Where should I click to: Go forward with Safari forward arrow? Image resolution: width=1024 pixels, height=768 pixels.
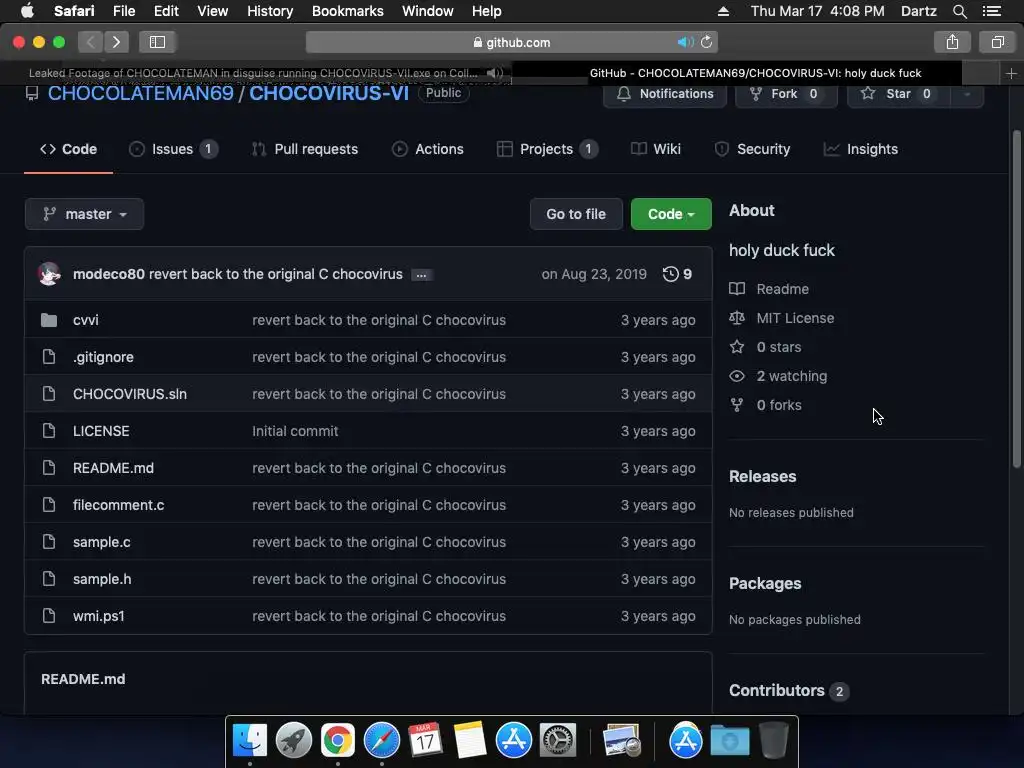pos(116,42)
